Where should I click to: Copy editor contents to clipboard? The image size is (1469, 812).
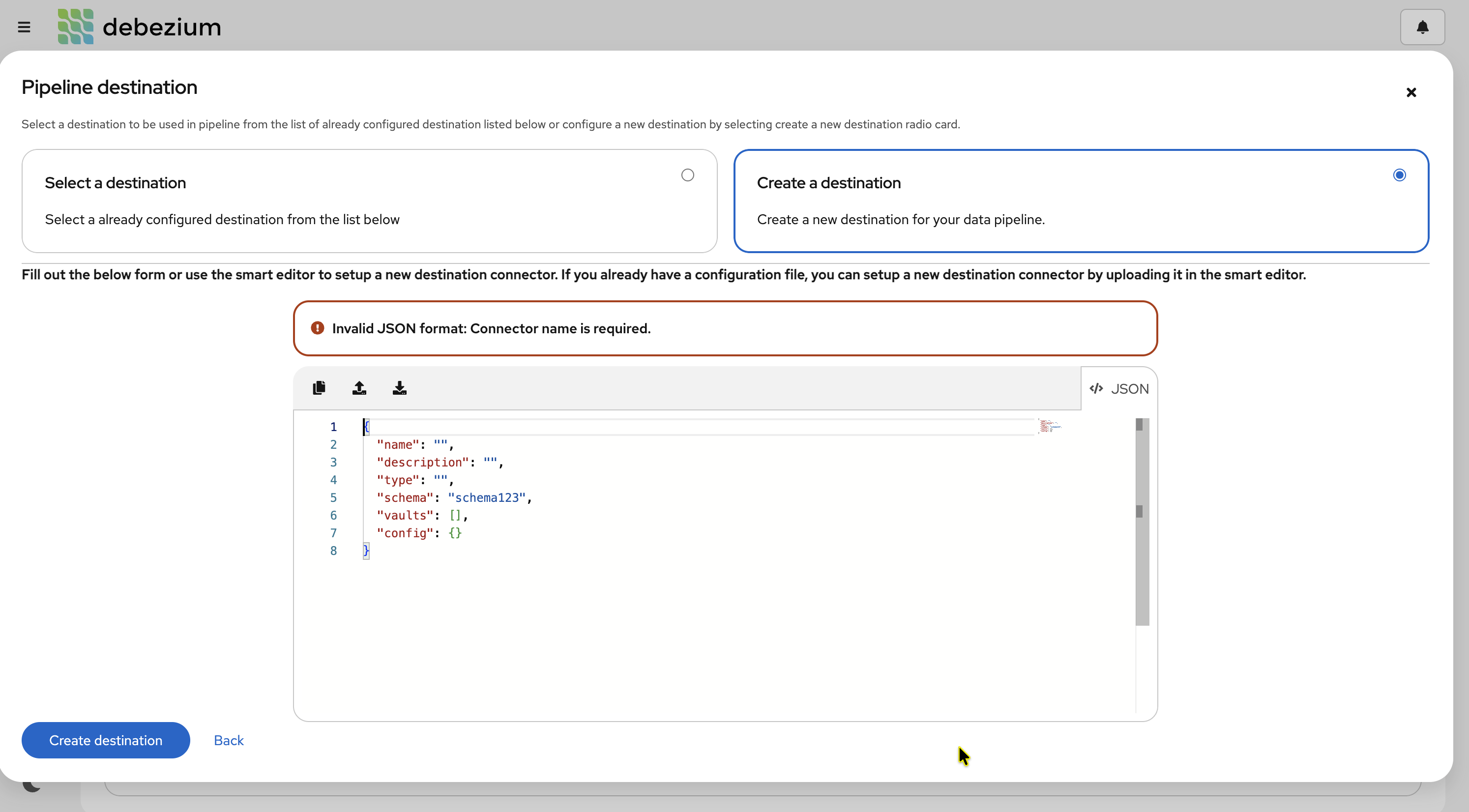[x=319, y=388]
